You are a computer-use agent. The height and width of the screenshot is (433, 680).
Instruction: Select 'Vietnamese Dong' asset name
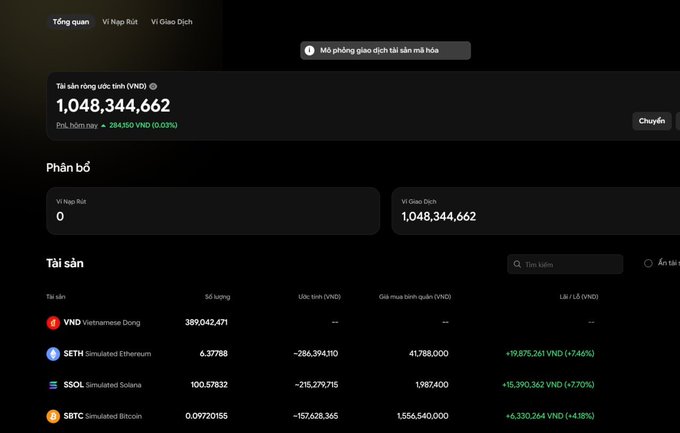(111, 323)
